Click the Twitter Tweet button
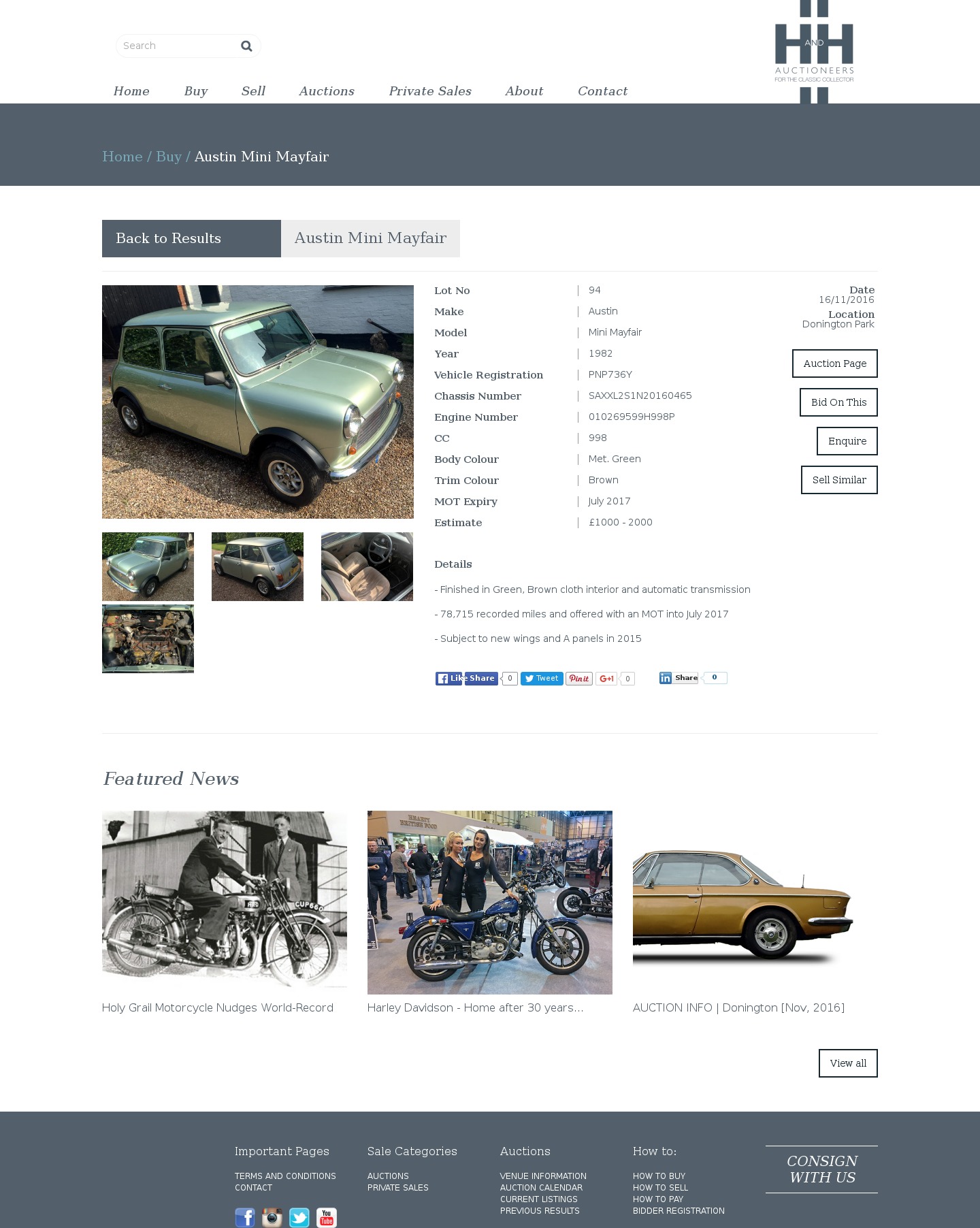980x1228 pixels. (x=542, y=679)
